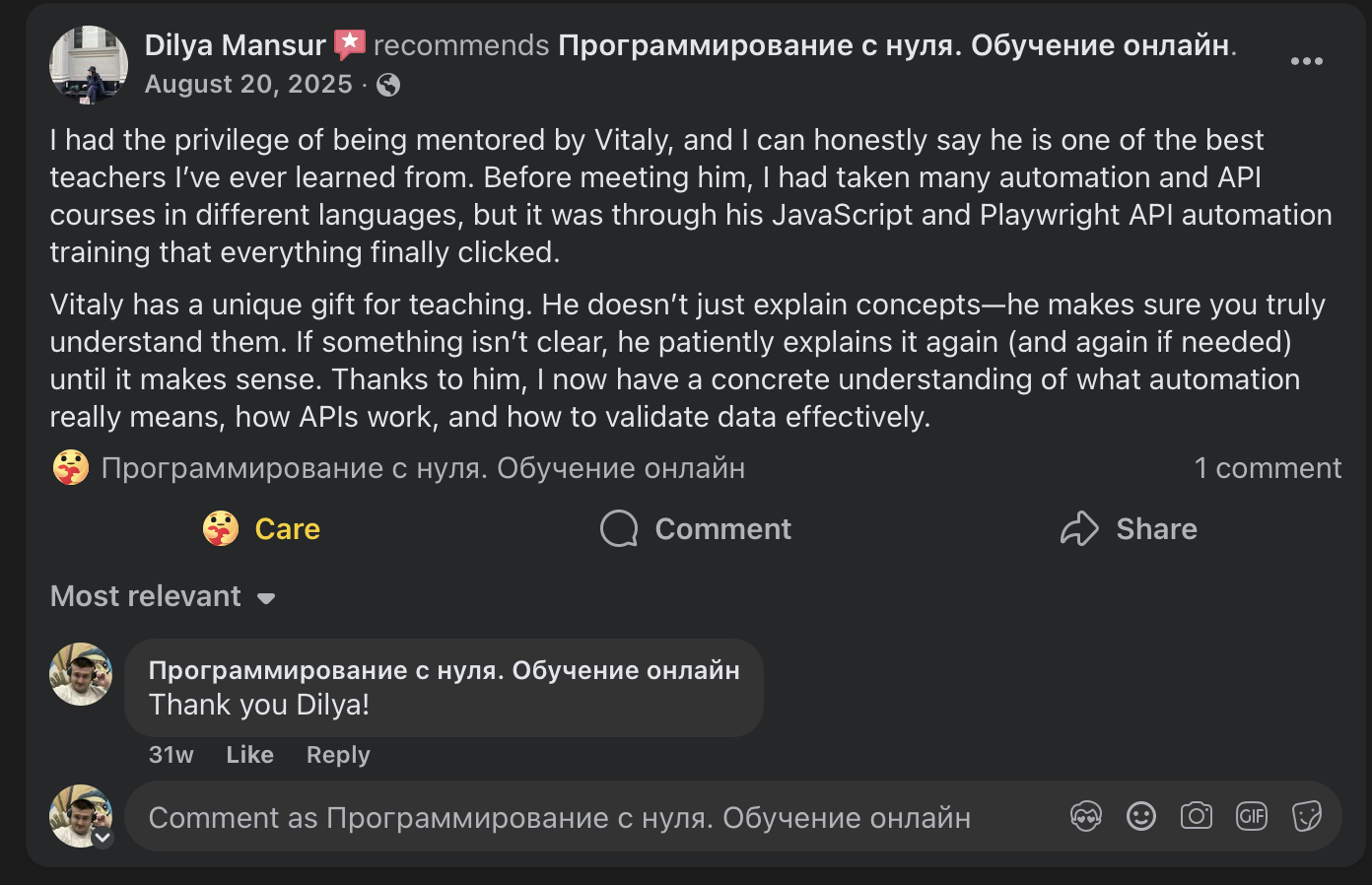Insert an avatar sticker in the comment

point(1085,817)
